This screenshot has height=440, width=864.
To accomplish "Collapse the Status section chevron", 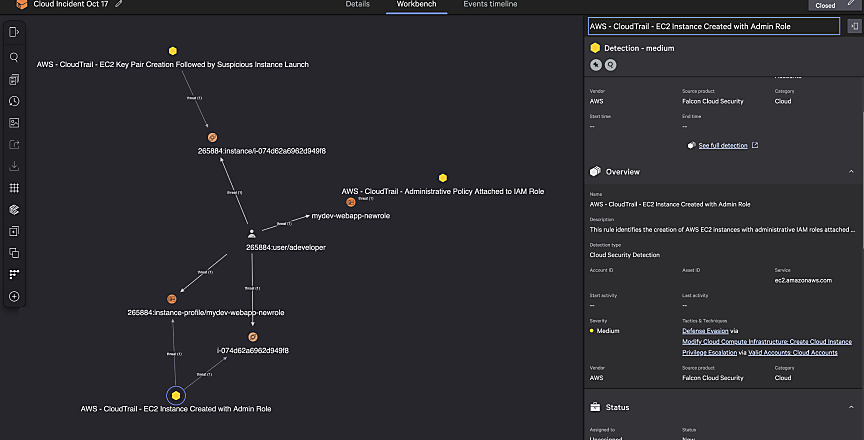I will pyautogui.click(x=851, y=408).
